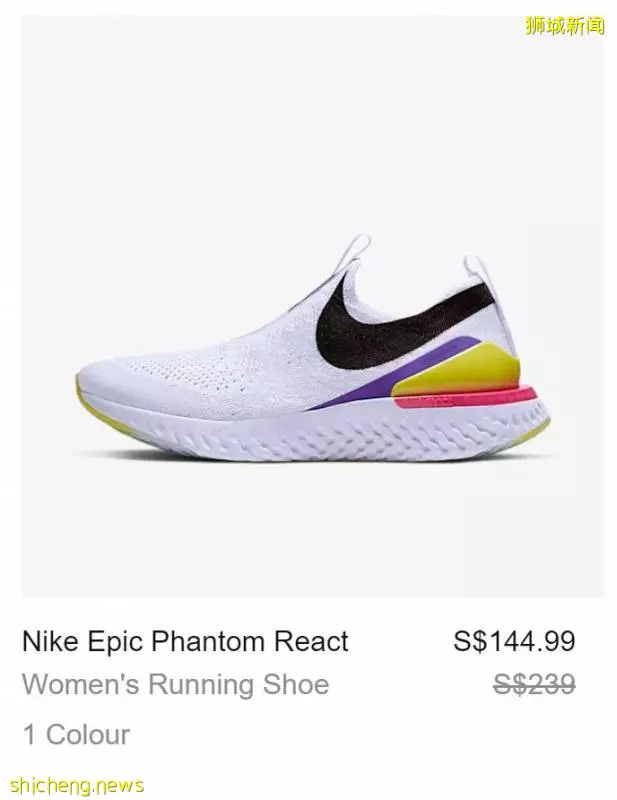
Task: Select the Women's Running Shoe subtitle
Action: 176,684
